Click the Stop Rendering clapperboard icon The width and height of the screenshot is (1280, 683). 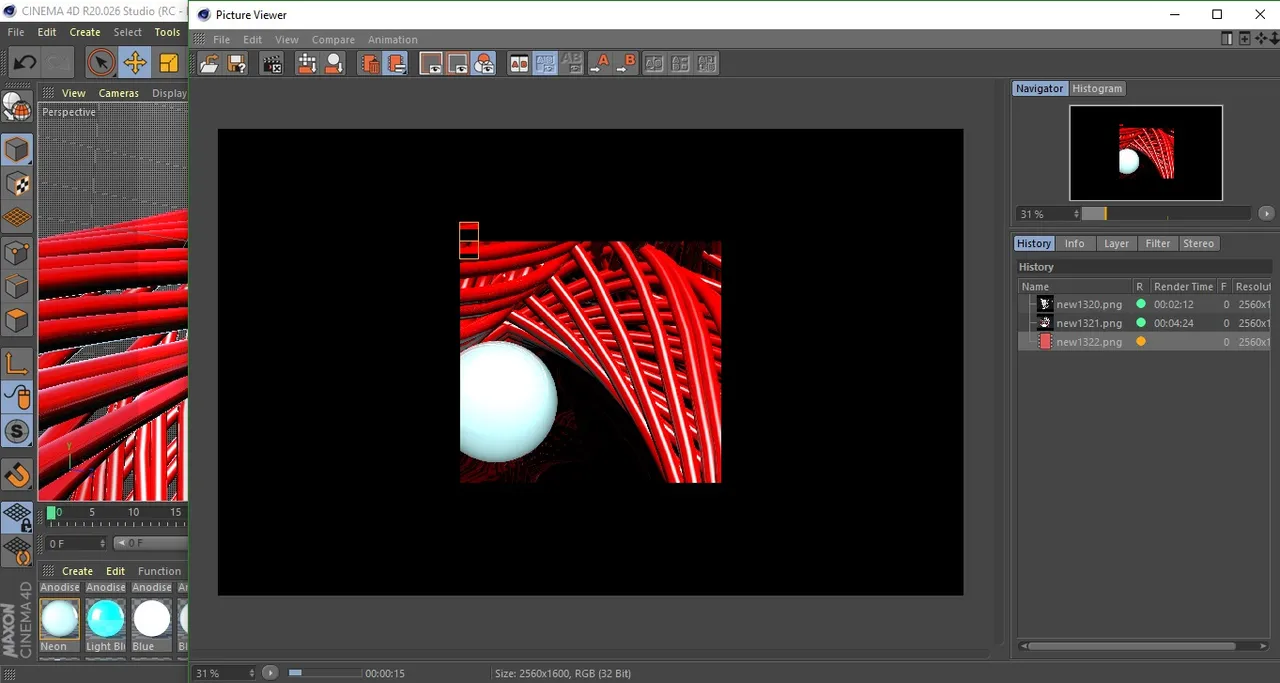[x=272, y=63]
